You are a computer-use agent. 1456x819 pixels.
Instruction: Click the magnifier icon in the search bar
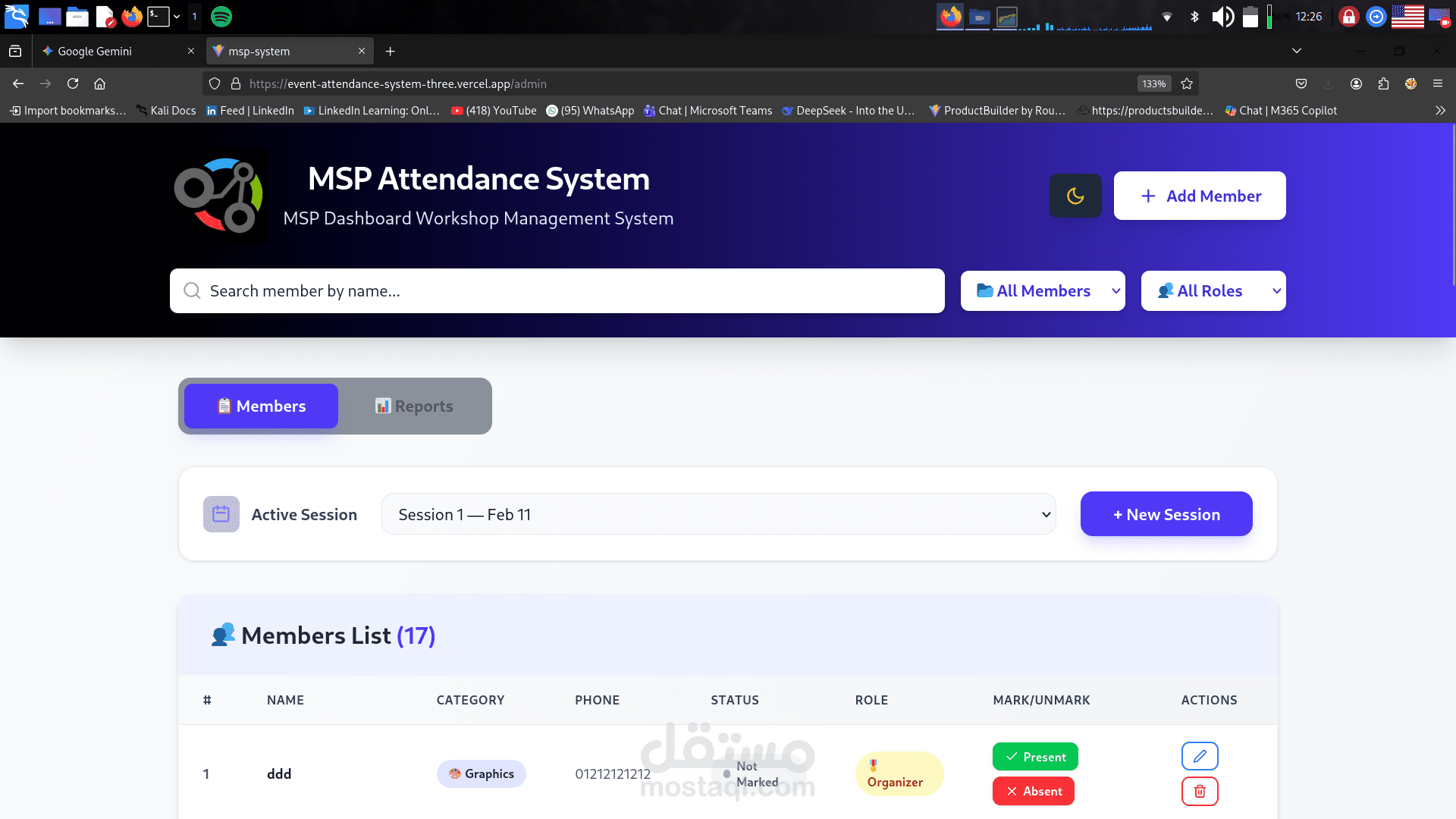(191, 290)
